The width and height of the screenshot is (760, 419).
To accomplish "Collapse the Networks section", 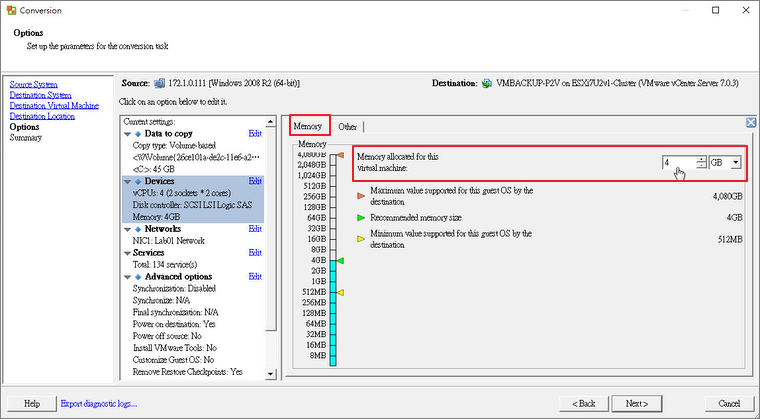I will coord(127,229).
